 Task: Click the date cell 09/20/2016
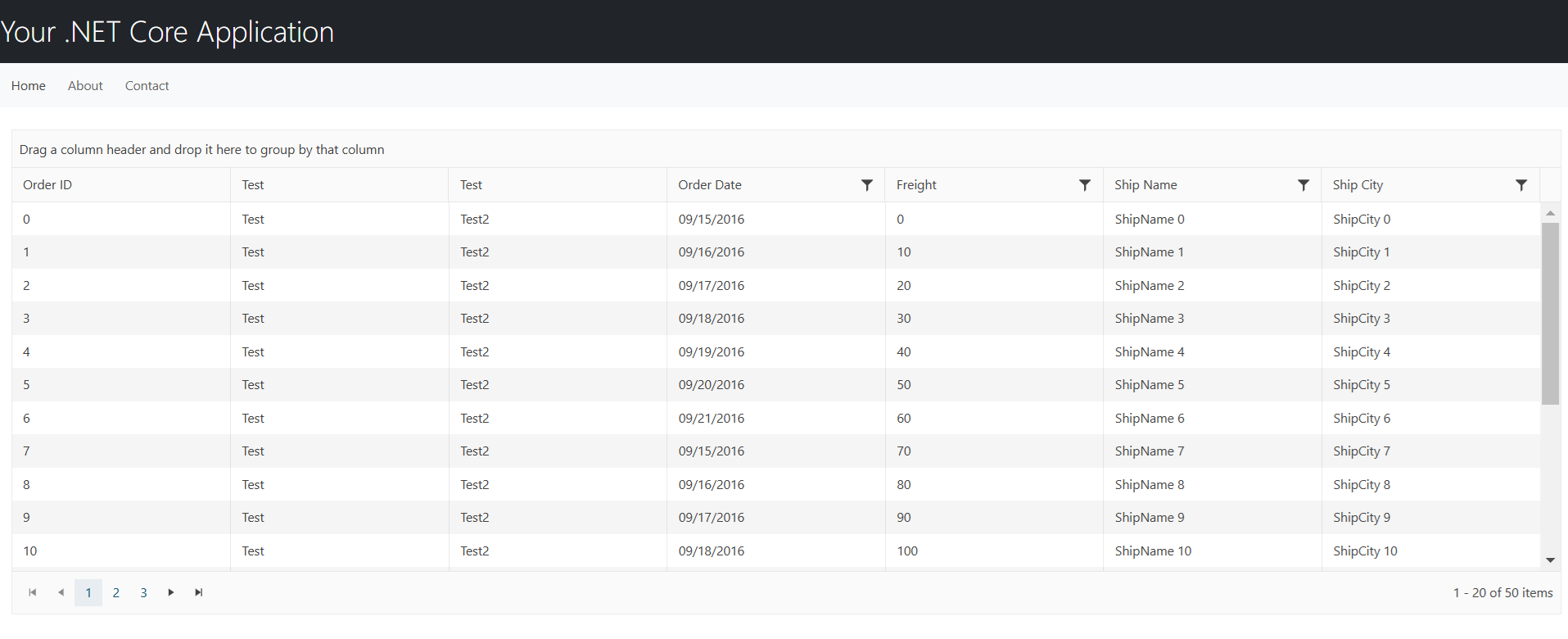775,385
